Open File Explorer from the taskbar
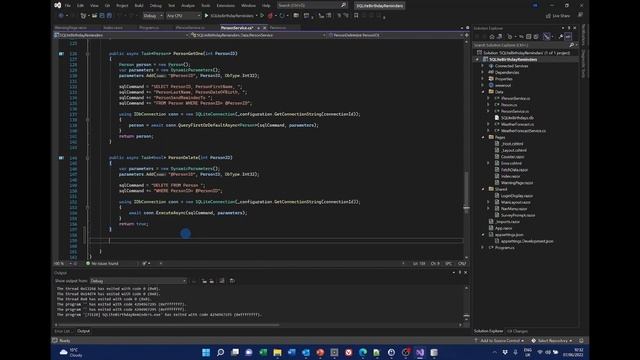Image resolution: width=640 pixels, height=360 pixels. (278, 352)
